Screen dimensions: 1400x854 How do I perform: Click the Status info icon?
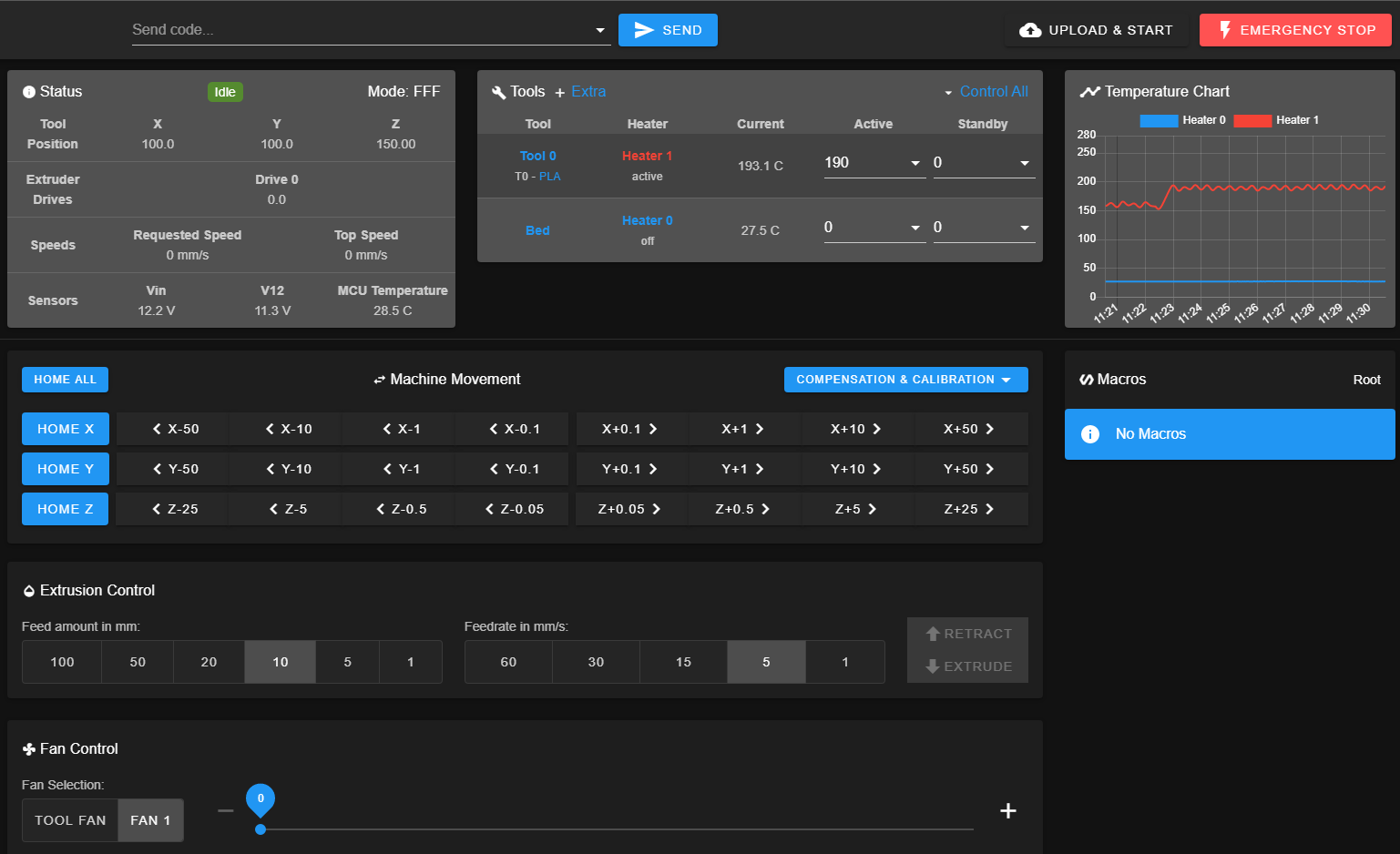(x=29, y=92)
